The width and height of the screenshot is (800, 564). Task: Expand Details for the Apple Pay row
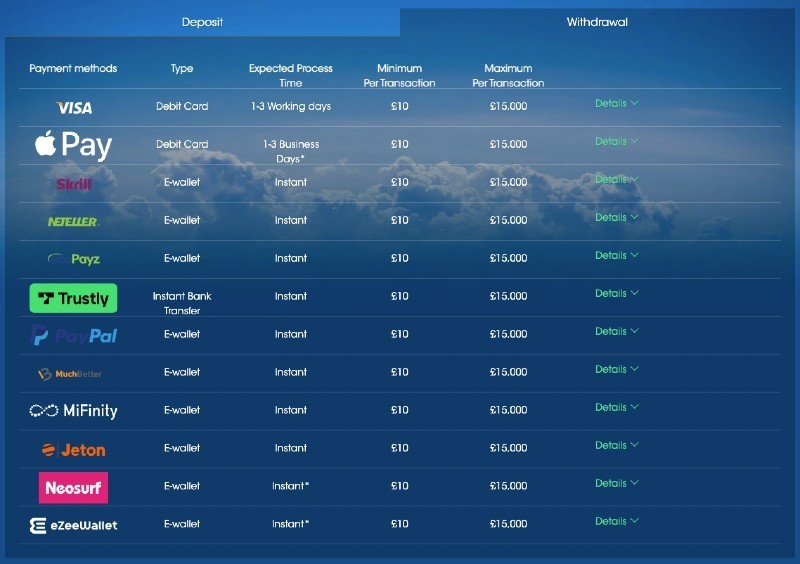click(616, 141)
